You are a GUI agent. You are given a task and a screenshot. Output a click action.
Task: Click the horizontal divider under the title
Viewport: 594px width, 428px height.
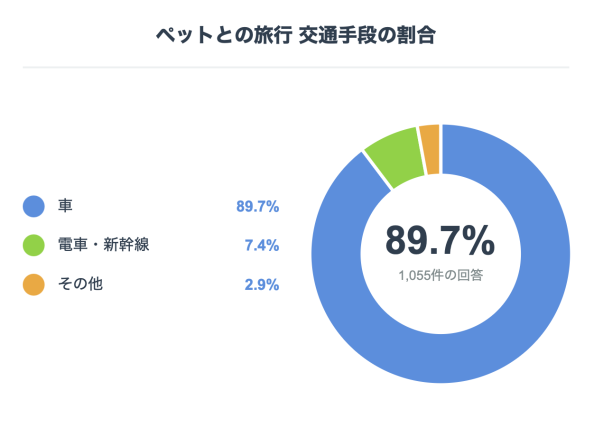pyautogui.click(x=296, y=67)
